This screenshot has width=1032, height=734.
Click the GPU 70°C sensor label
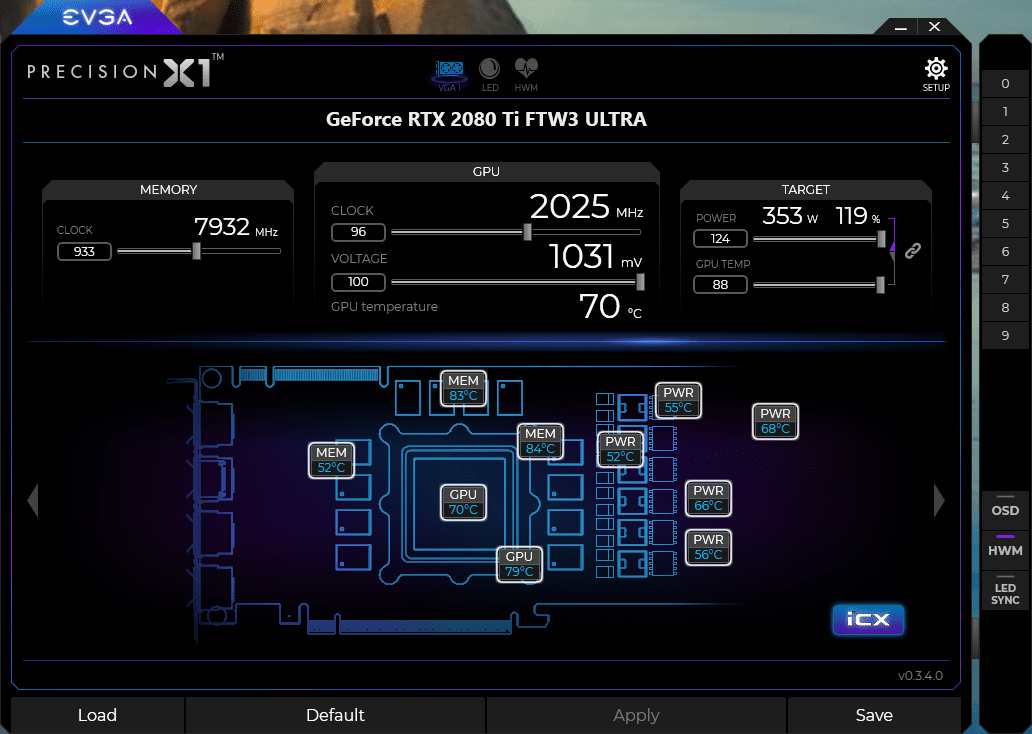coord(463,502)
